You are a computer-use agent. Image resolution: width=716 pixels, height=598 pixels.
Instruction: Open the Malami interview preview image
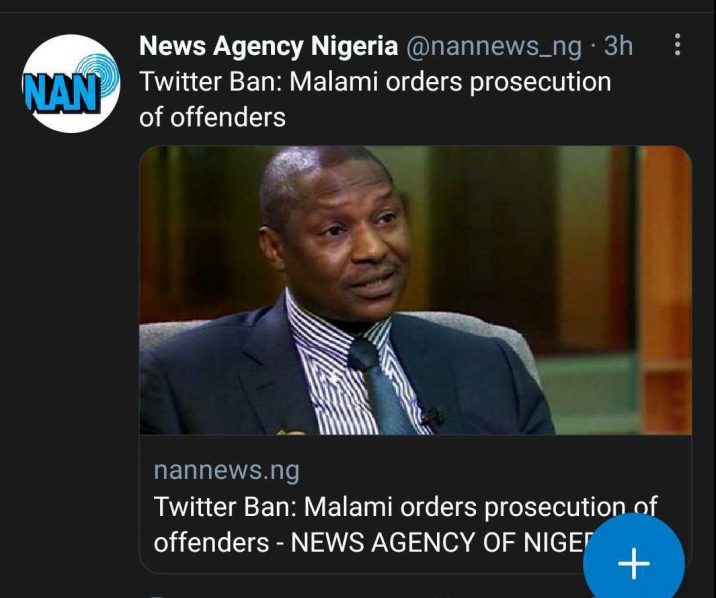point(415,290)
